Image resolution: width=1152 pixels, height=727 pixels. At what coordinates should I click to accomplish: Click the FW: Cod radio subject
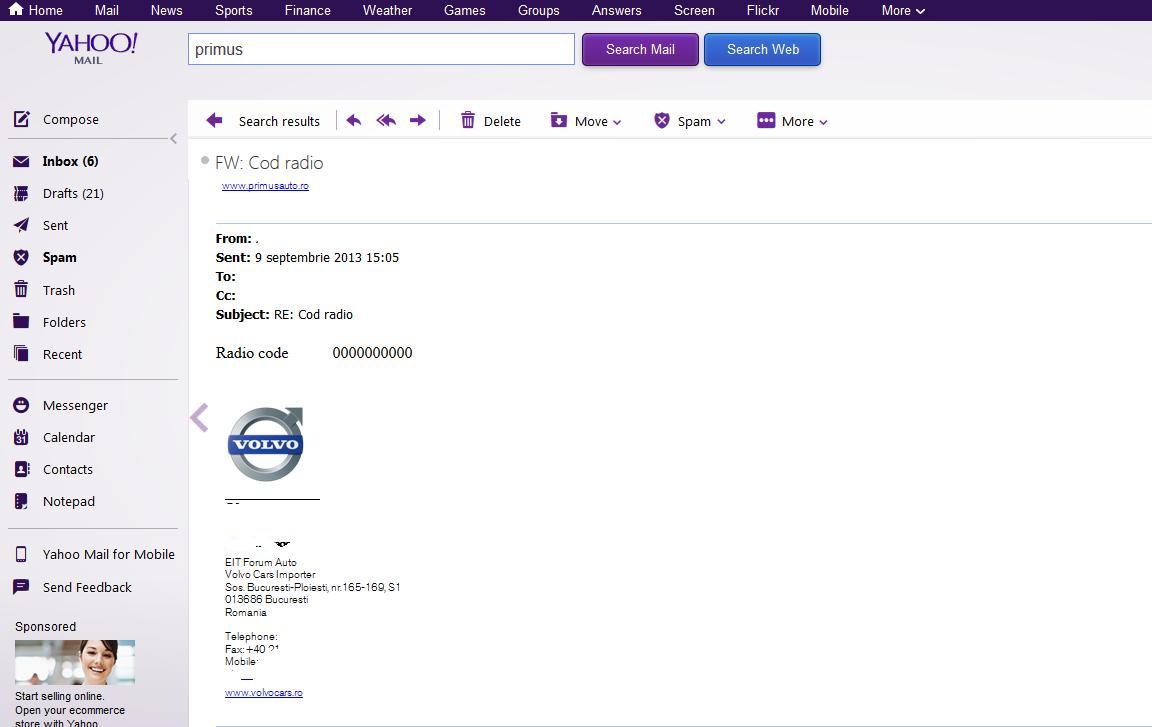[269, 162]
